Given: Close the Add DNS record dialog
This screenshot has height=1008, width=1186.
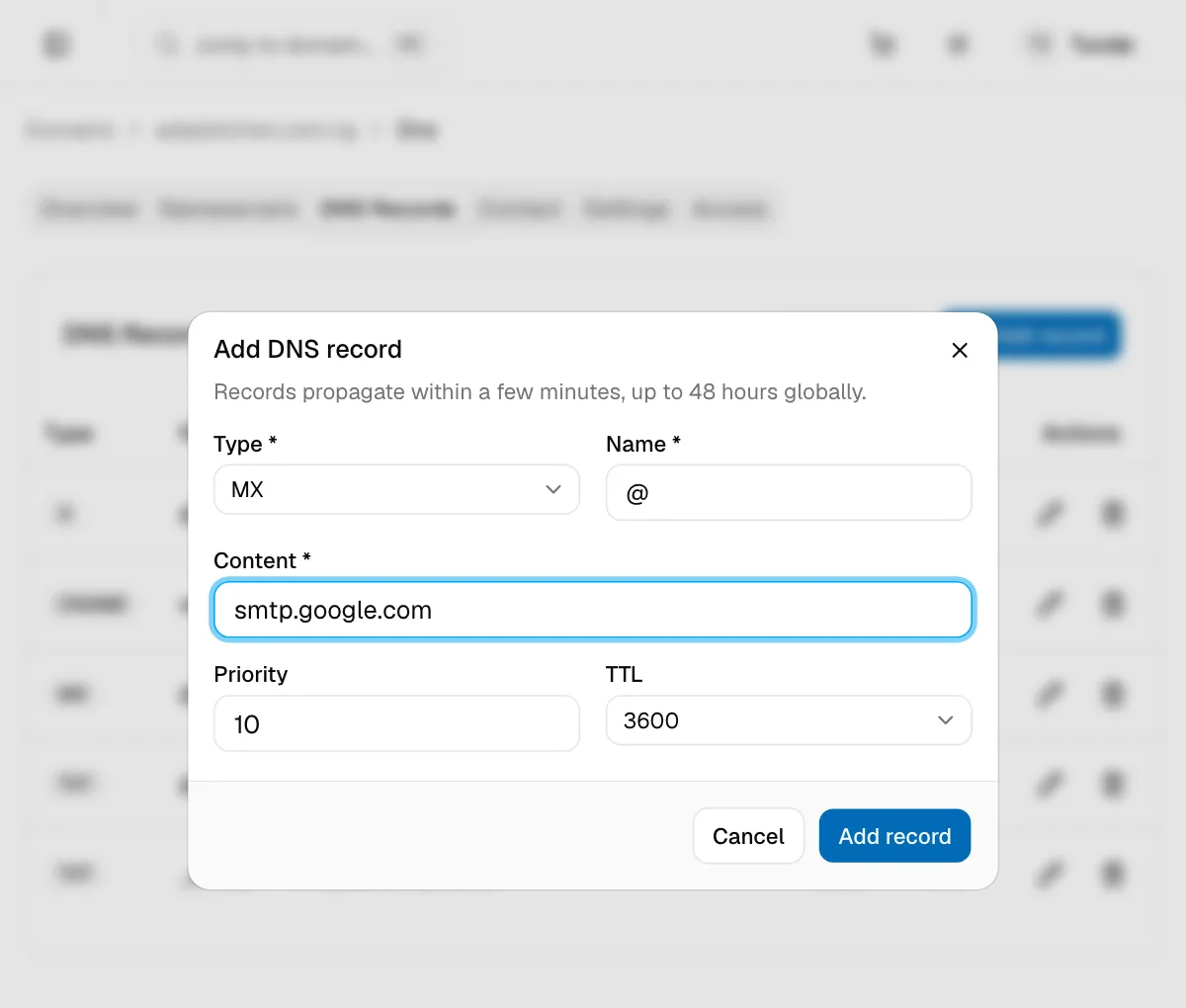Looking at the screenshot, I should pyautogui.click(x=959, y=350).
